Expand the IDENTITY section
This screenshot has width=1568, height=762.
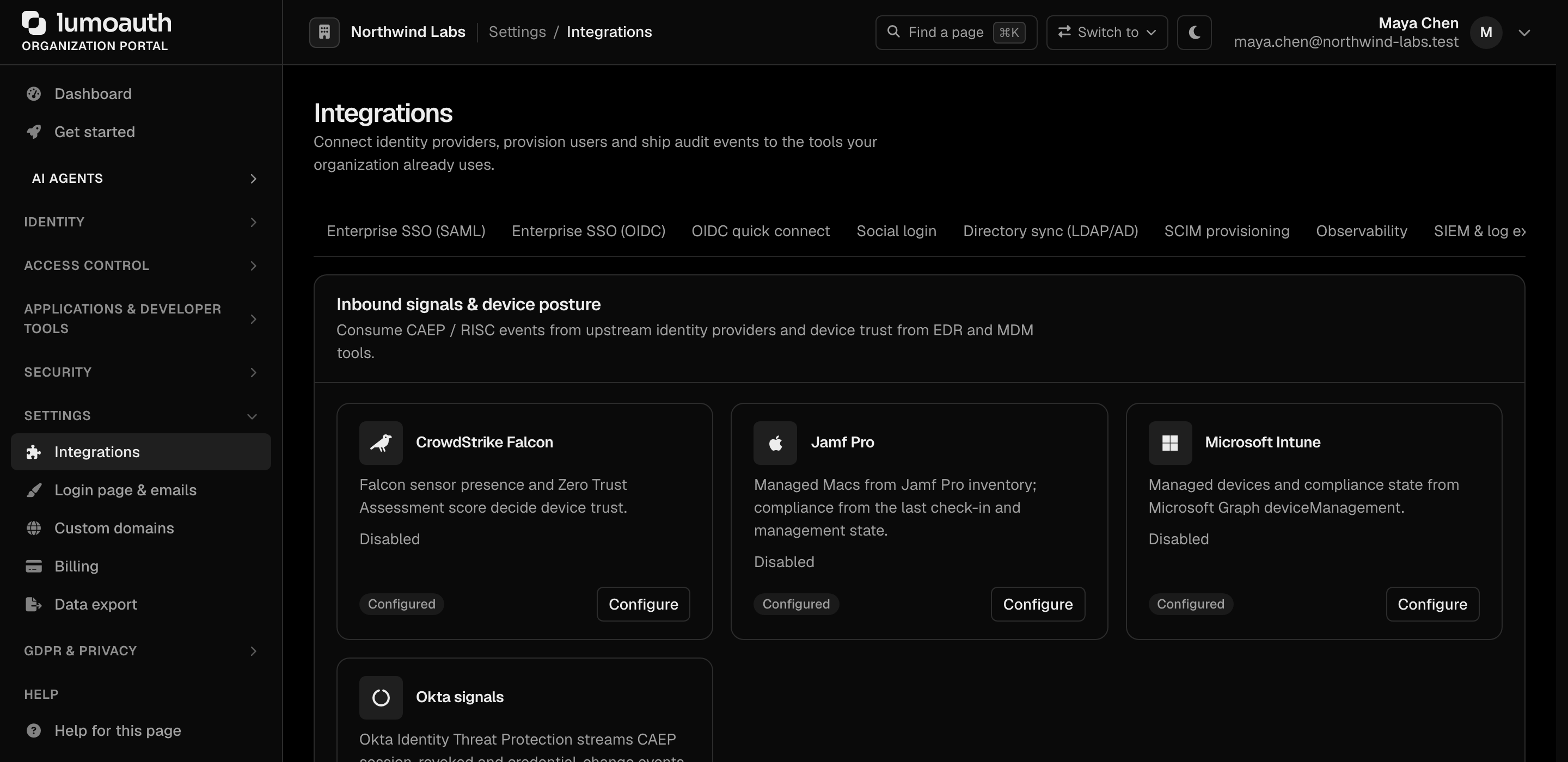[140, 222]
